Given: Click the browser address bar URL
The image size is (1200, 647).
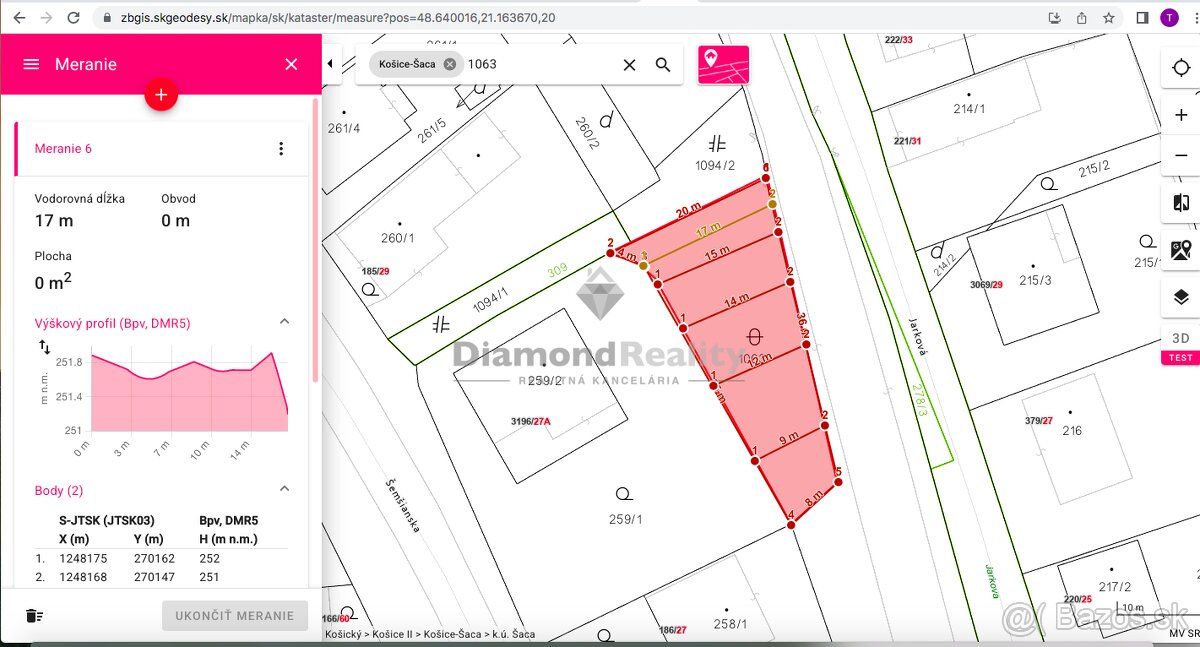Looking at the screenshot, I should (338, 18).
